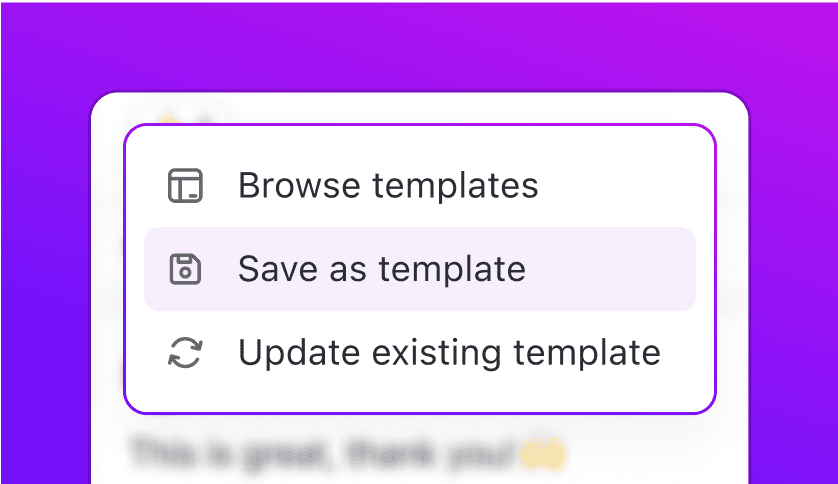The image size is (838, 484).
Task: Click the purple gradient backdrop outside the card
Action: (417, 45)
